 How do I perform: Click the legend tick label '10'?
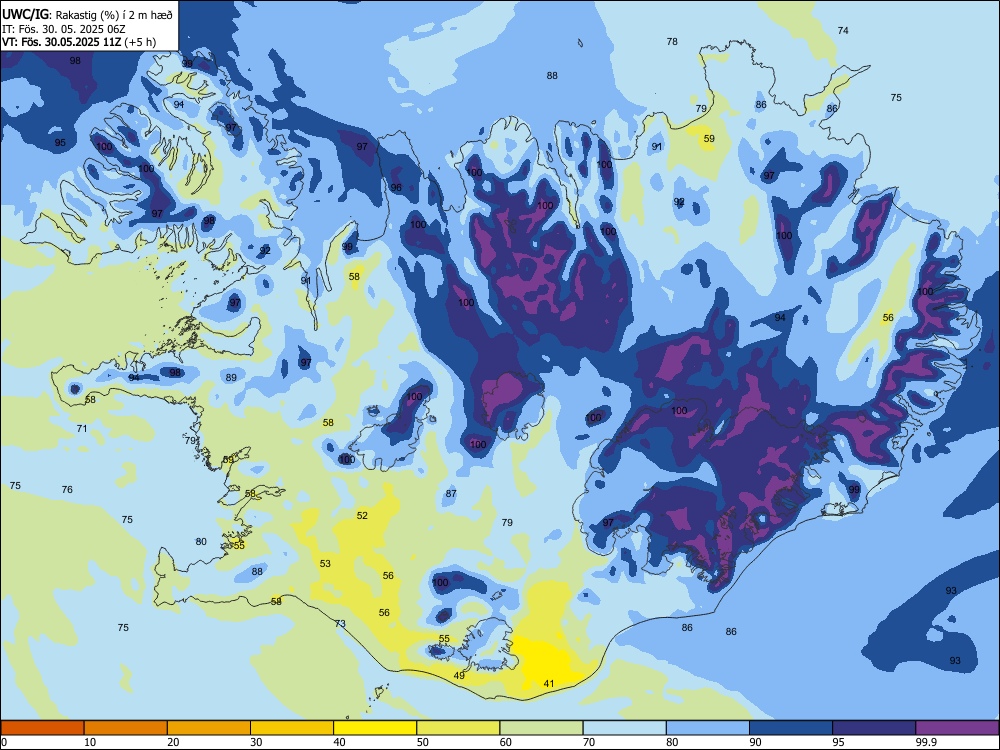click(90, 742)
